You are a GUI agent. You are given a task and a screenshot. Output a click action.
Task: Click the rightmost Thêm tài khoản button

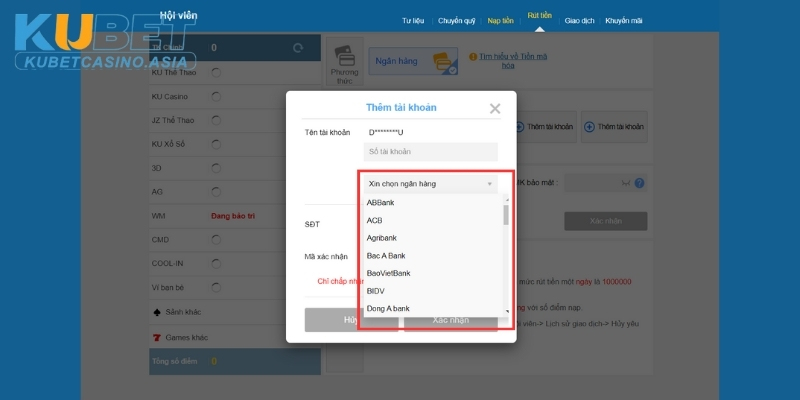(x=614, y=127)
